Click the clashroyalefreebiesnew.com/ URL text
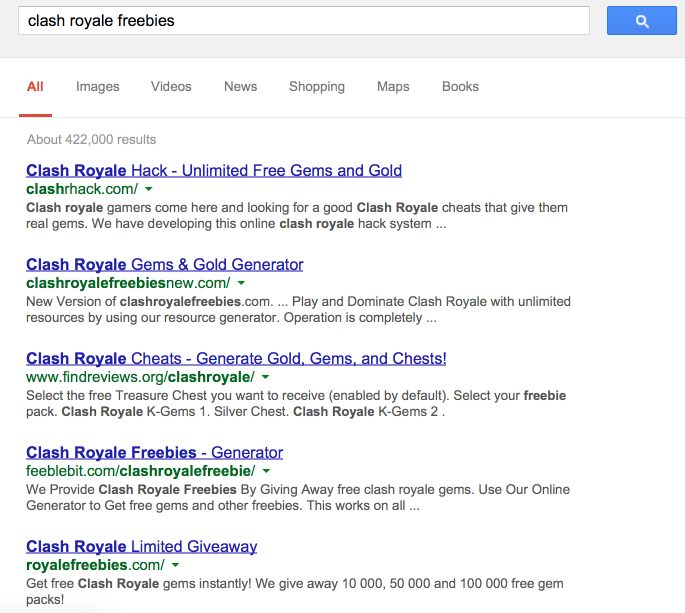 pos(128,283)
